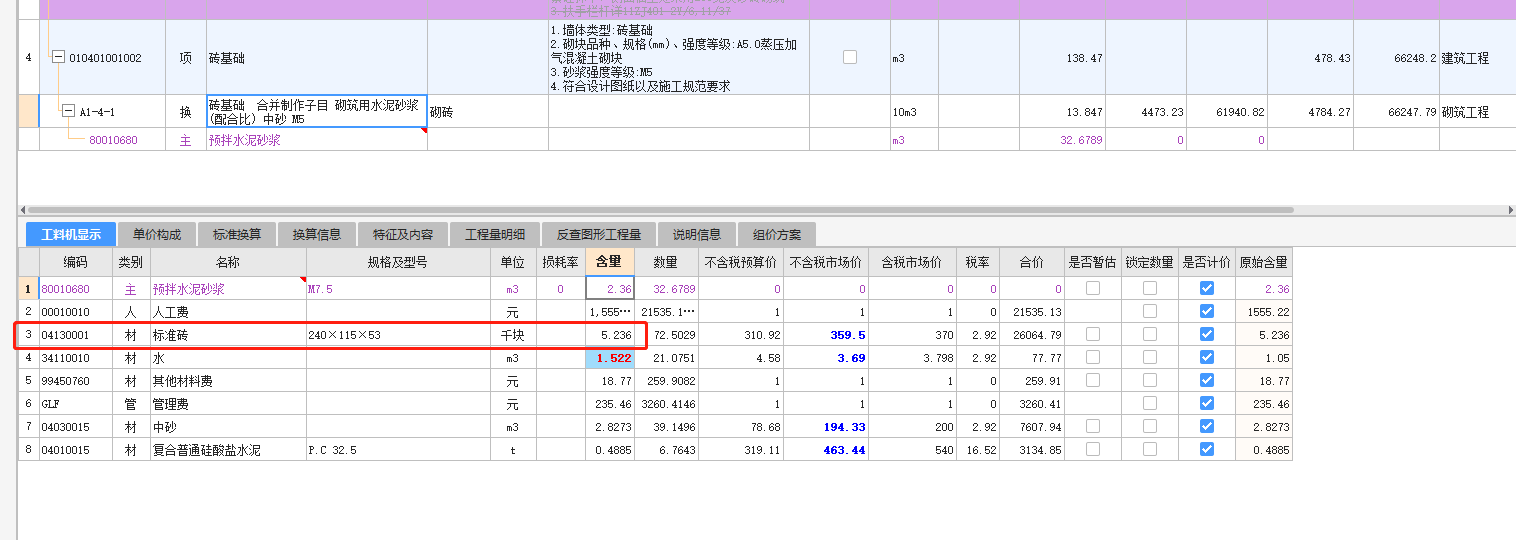
Task: Click the A1-4-1 name field 砖基础 合并制作子目
Action: (316, 112)
